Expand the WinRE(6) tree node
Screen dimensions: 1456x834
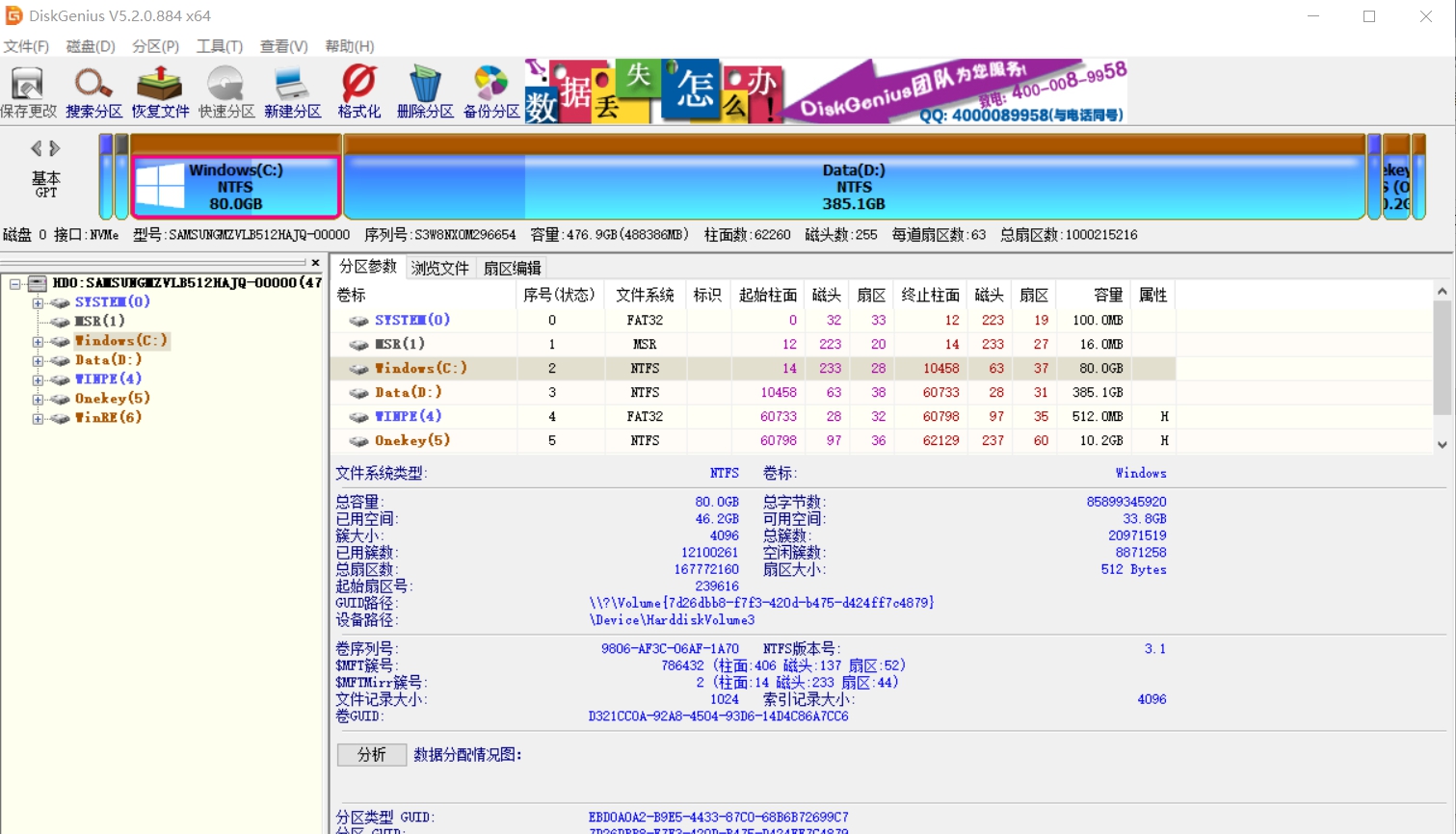pyautogui.click(x=38, y=418)
